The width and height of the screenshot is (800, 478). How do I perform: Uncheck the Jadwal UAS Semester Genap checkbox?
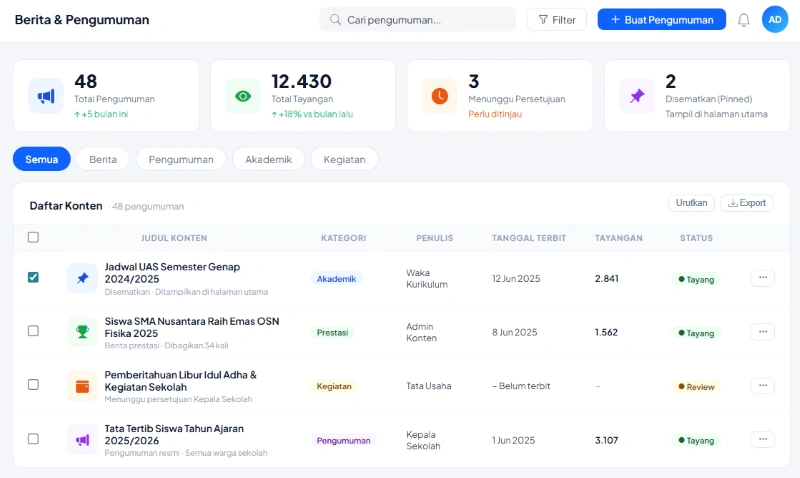tap(33, 277)
